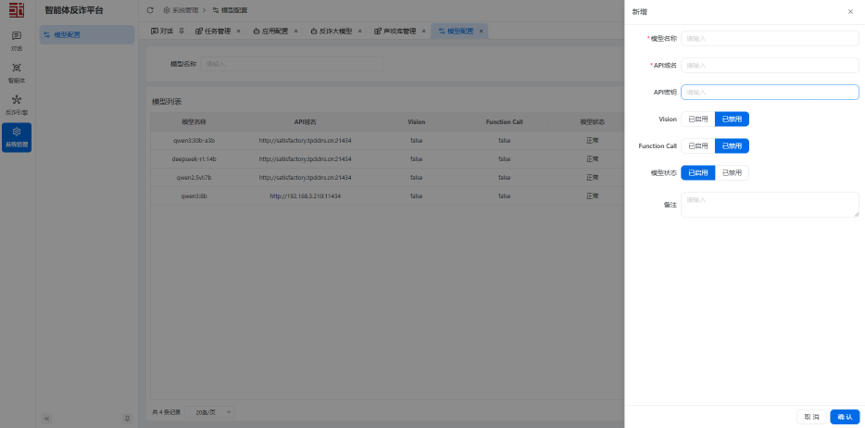Set 模型状态 to 已禁用
The height and width of the screenshot is (428, 865).
(x=732, y=173)
